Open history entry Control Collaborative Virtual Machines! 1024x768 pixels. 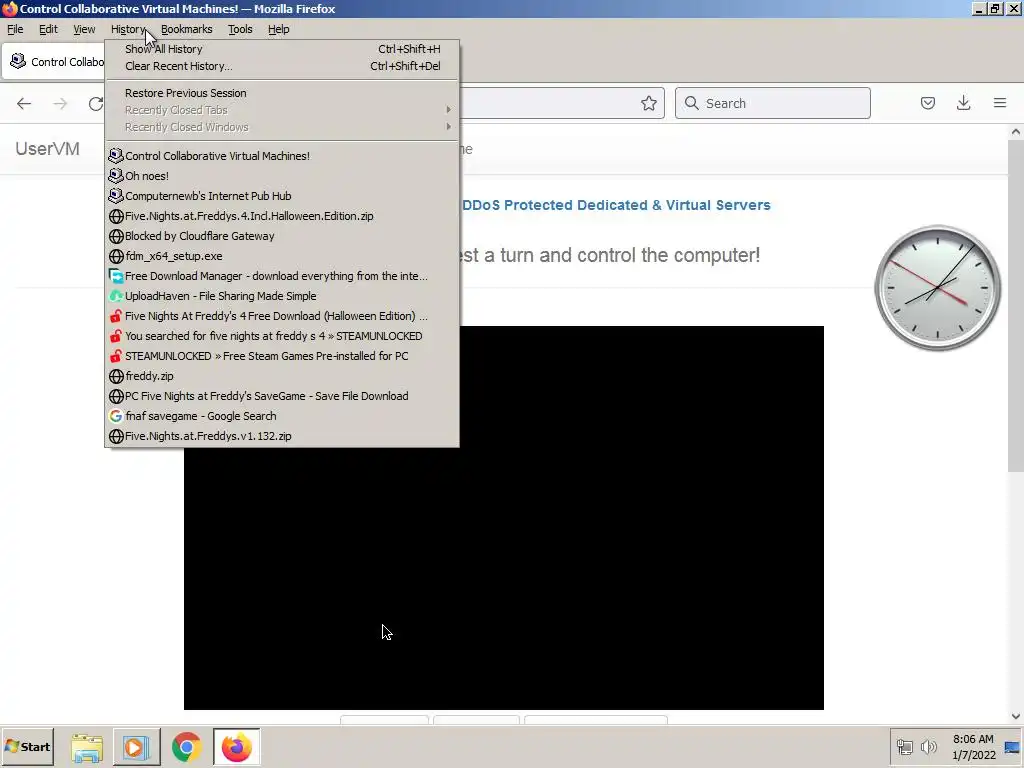click(x=282, y=156)
